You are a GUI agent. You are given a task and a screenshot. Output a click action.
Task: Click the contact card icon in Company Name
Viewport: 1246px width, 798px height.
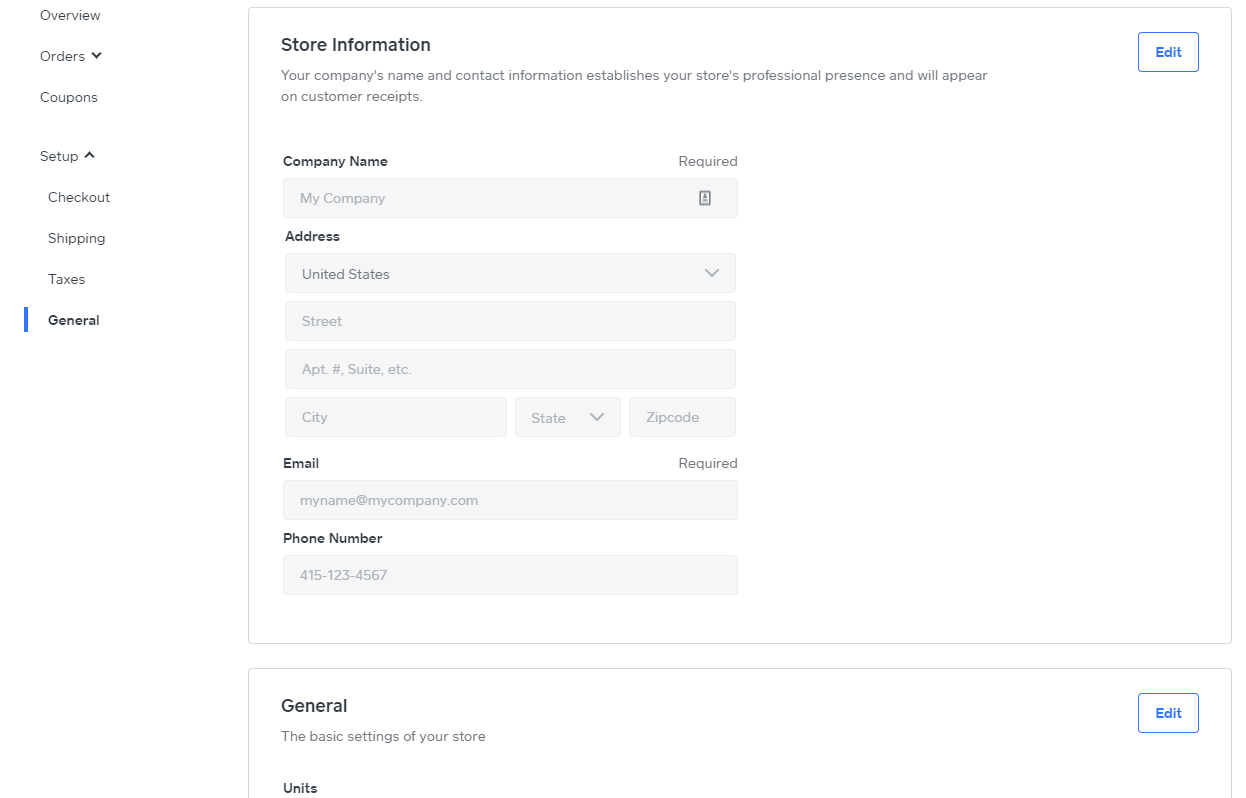pos(704,198)
